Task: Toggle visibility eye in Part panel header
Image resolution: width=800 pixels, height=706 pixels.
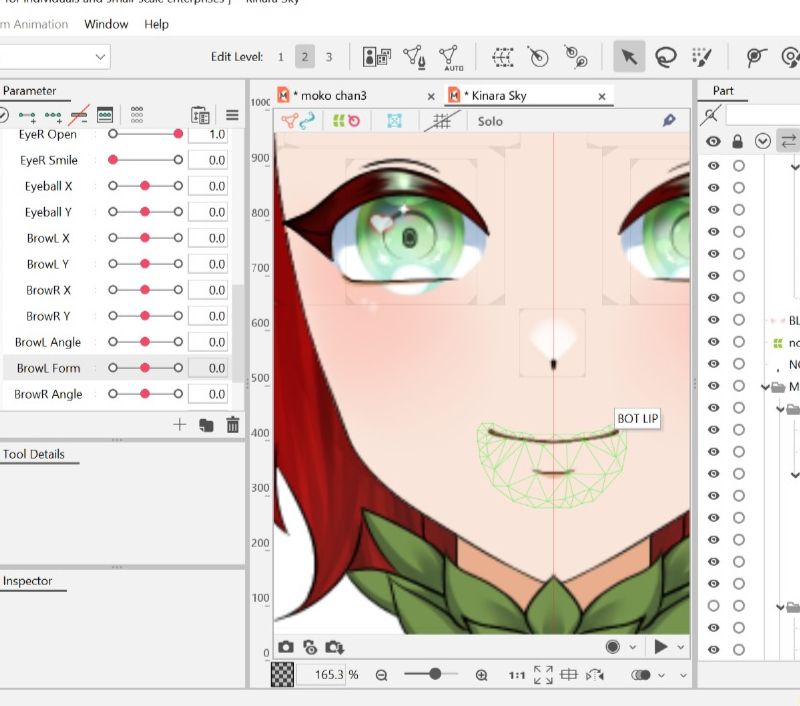Action: (713, 141)
